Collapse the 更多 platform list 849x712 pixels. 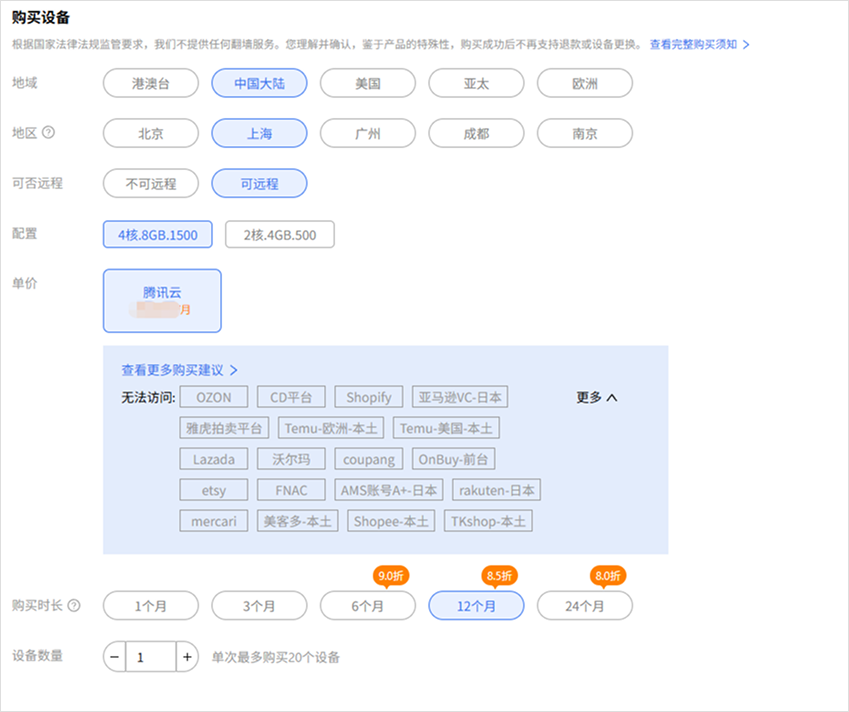pyautogui.click(x=597, y=397)
